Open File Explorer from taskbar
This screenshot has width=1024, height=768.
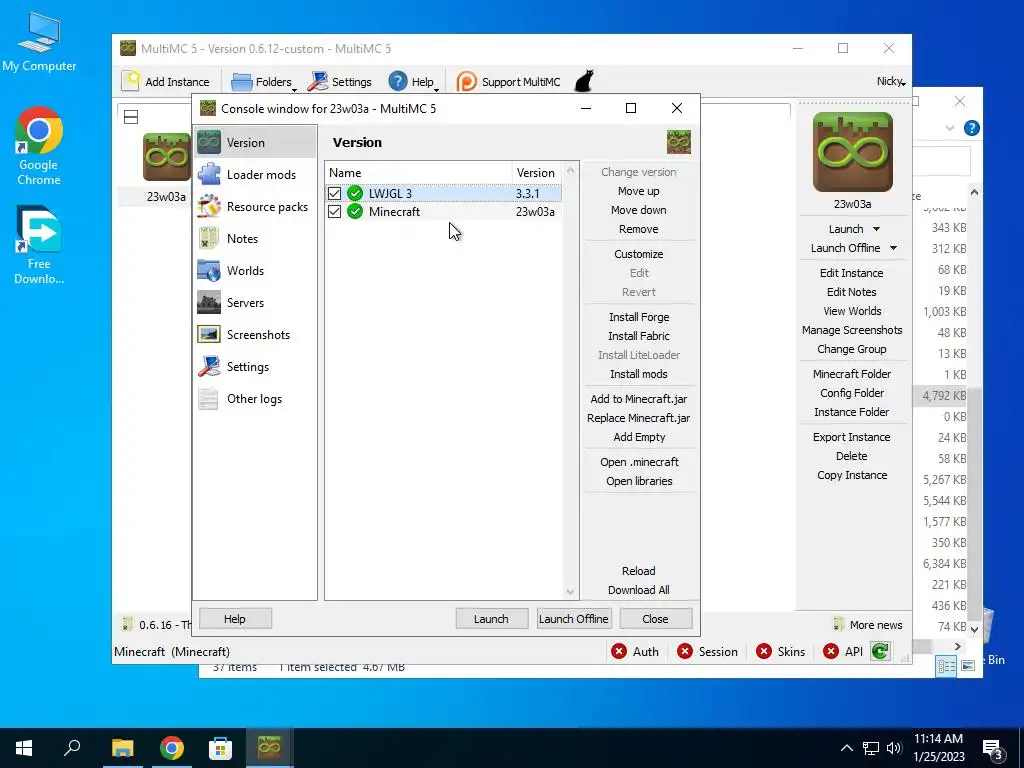pyautogui.click(x=123, y=748)
